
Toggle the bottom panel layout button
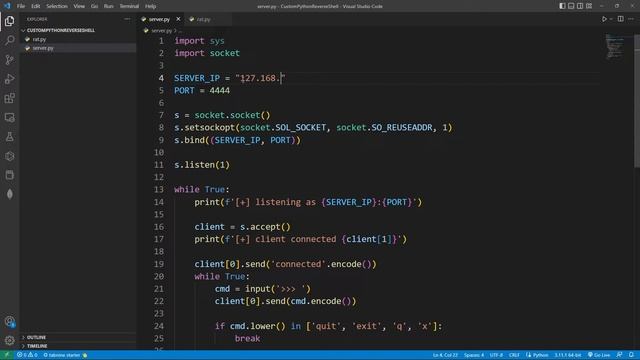pos(571,6)
